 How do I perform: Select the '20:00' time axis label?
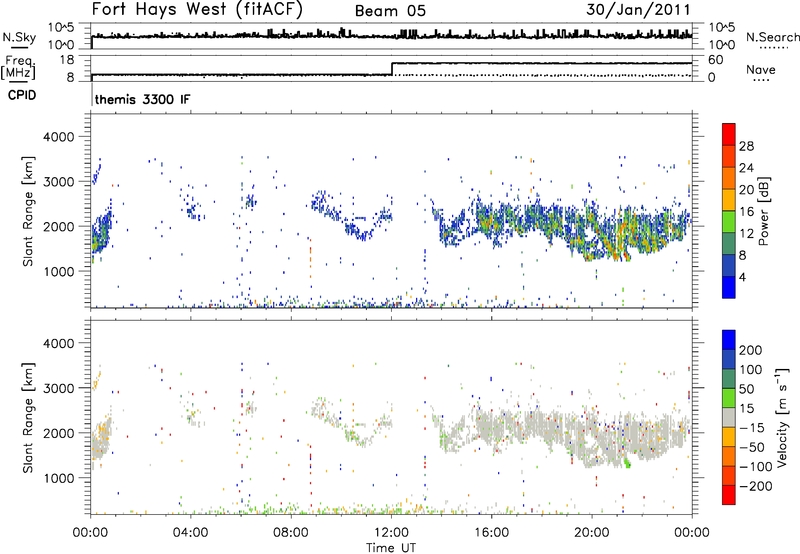click(x=592, y=533)
